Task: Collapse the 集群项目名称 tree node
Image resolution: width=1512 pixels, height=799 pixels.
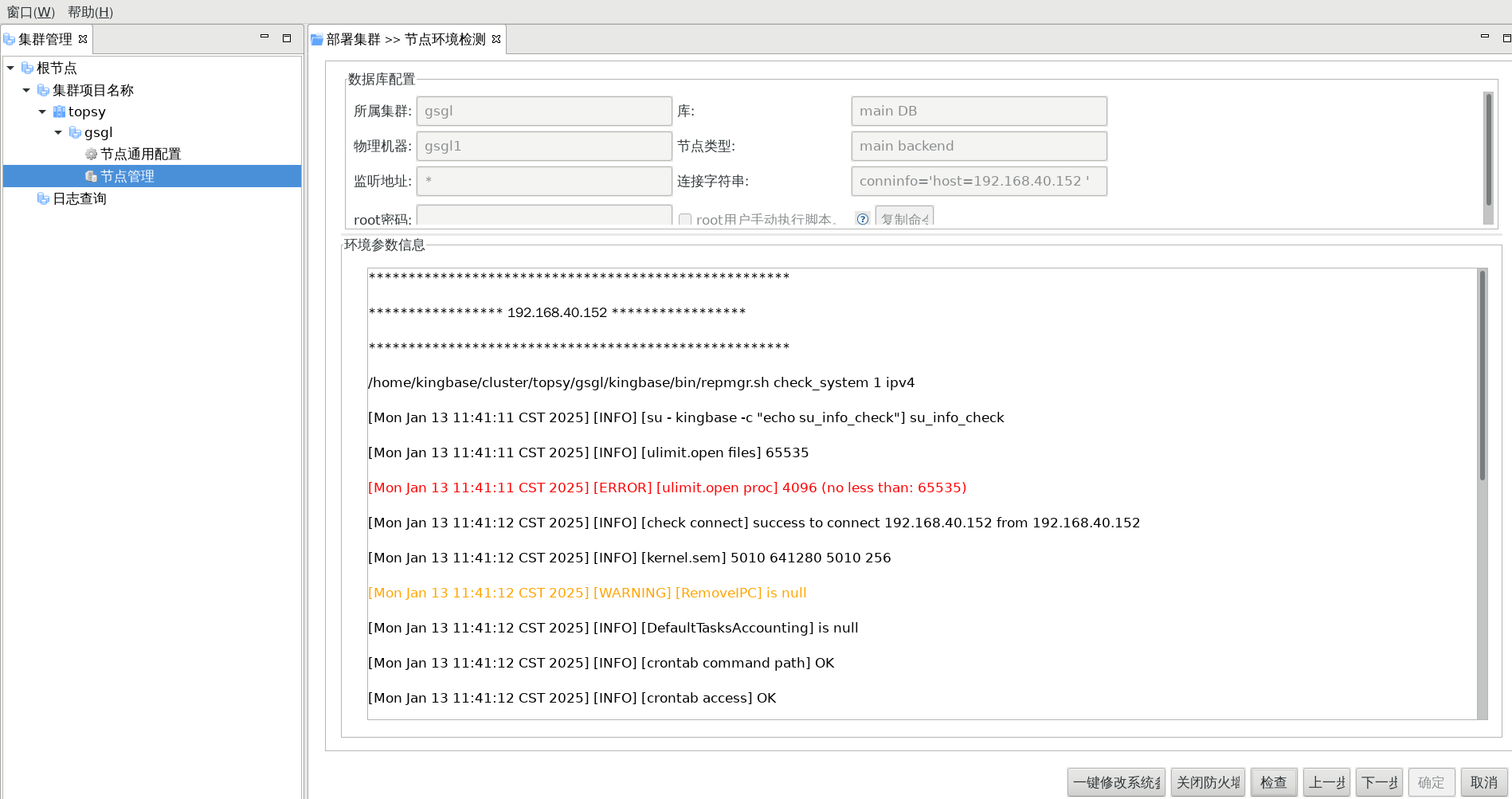Action: pyautogui.click(x=26, y=90)
